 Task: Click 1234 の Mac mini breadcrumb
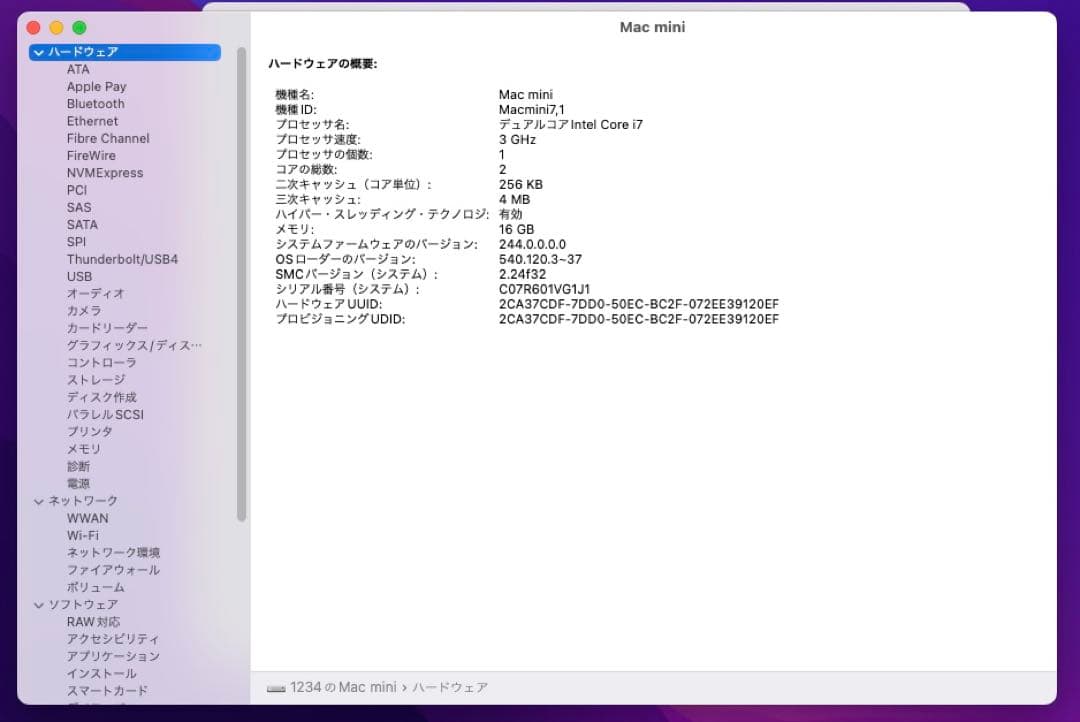(x=343, y=688)
